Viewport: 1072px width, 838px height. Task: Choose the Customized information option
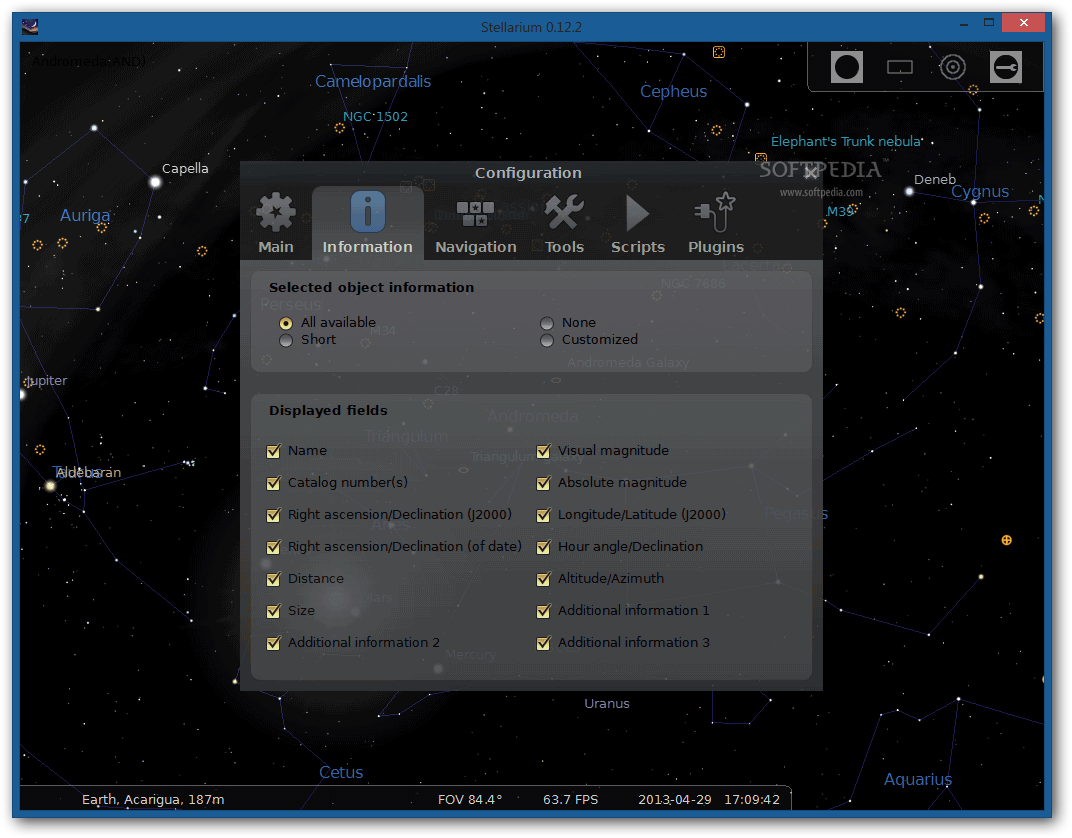coord(547,340)
